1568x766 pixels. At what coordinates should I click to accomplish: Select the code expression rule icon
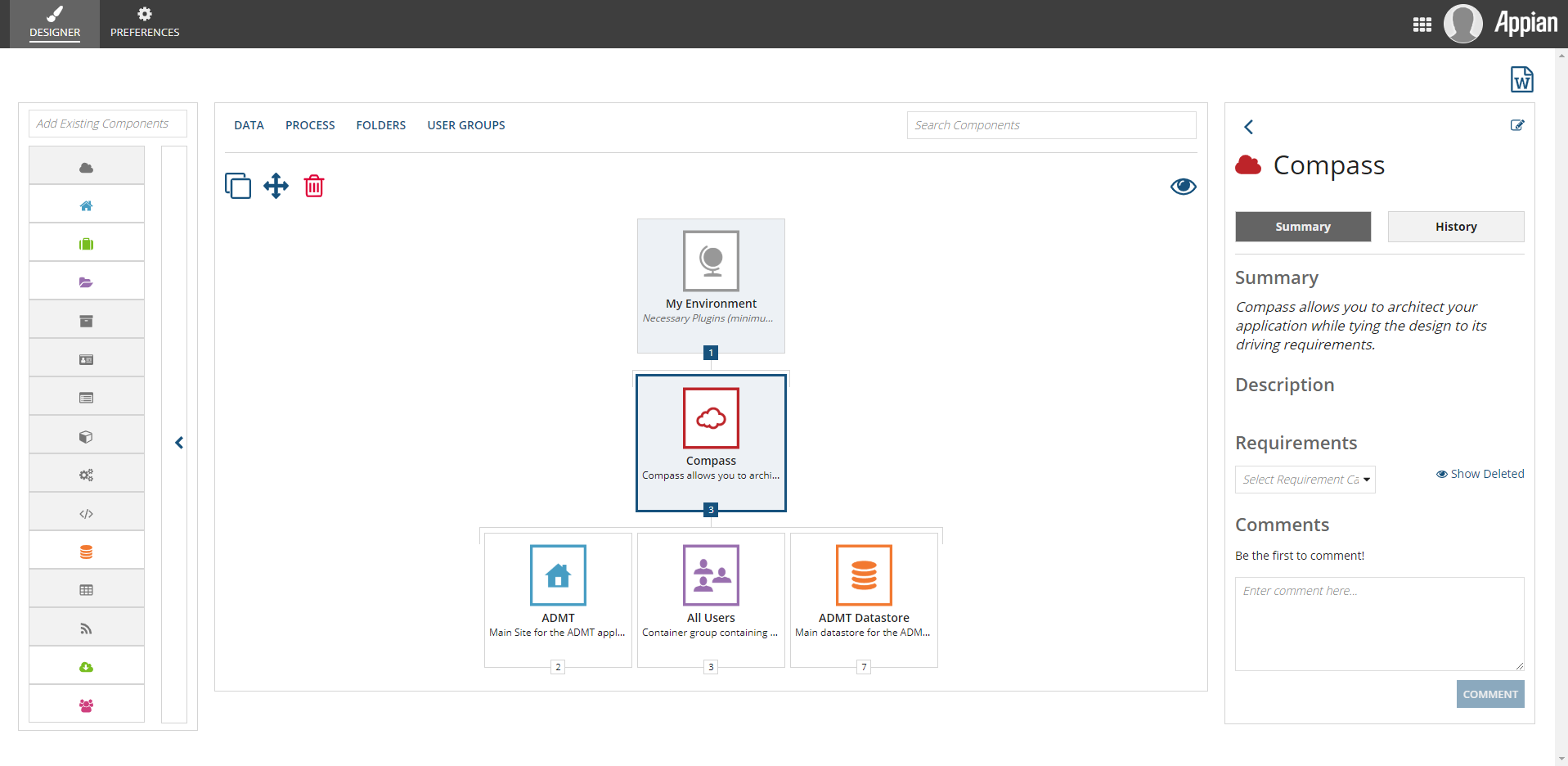coord(86,512)
